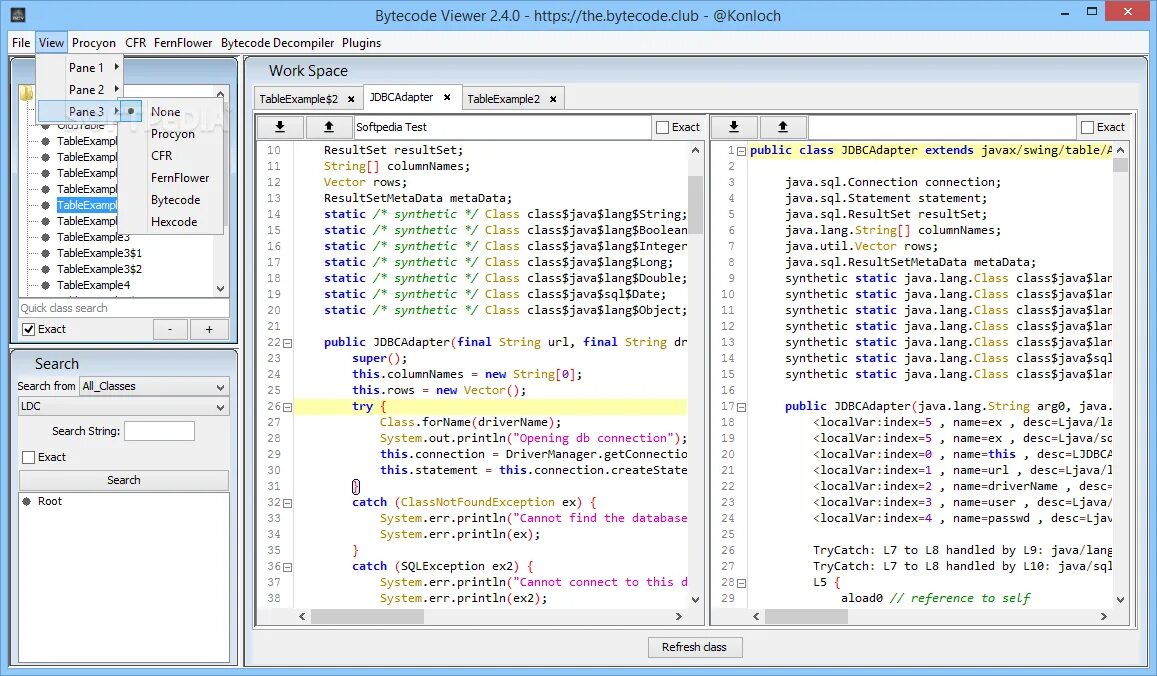Close the JDBCAdapter tab
Image resolution: width=1157 pixels, height=676 pixels.
click(x=447, y=97)
